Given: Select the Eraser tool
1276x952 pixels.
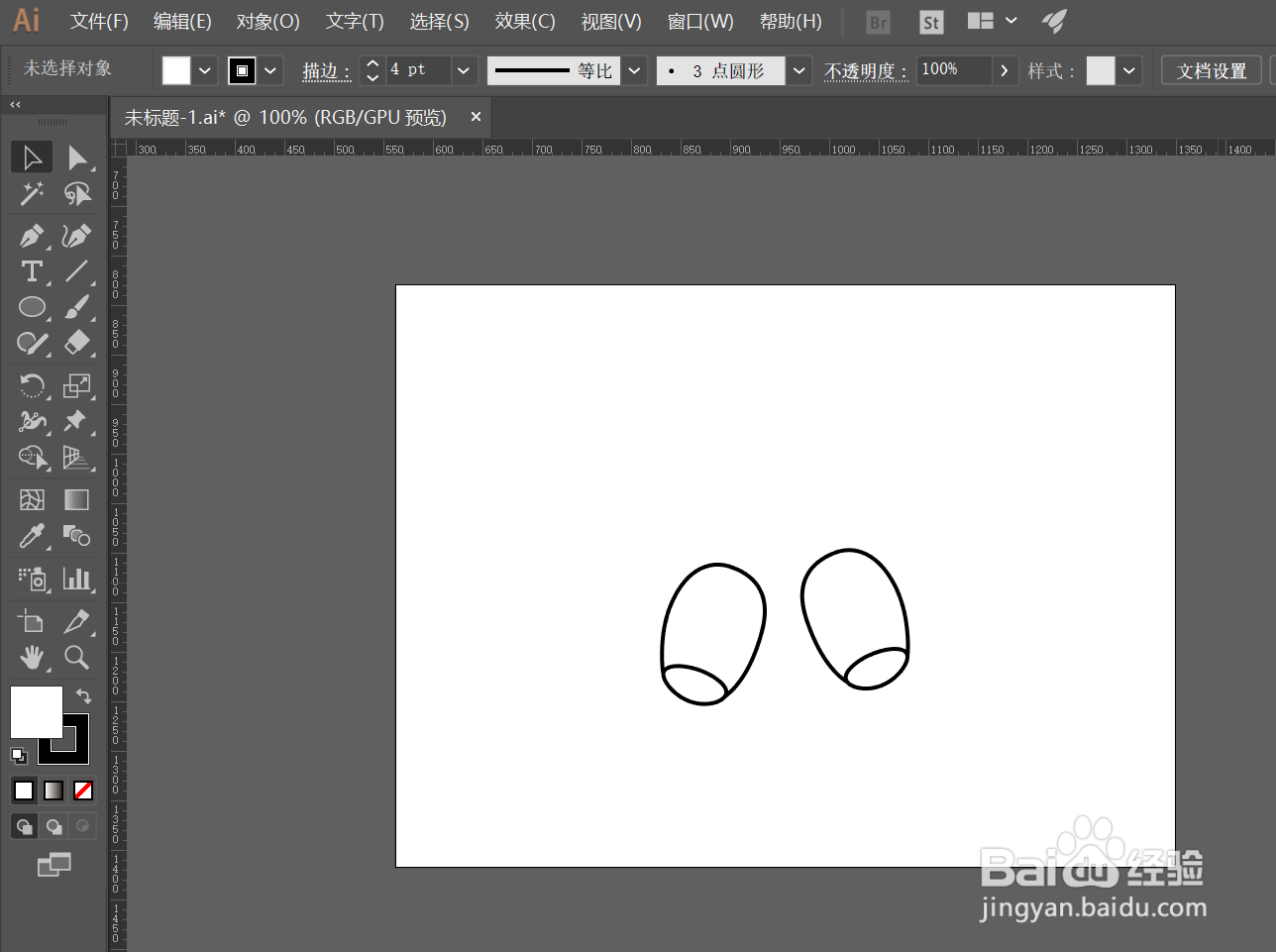Looking at the screenshot, I should pyautogui.click(x=76, y=343).
